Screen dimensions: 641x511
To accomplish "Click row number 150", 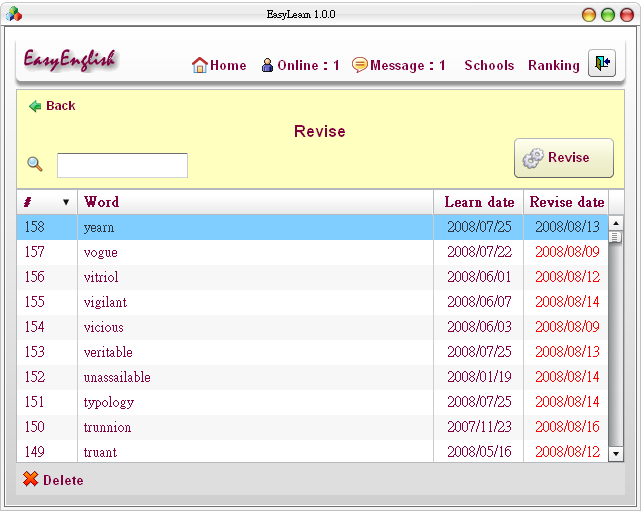I will (34, 426).
